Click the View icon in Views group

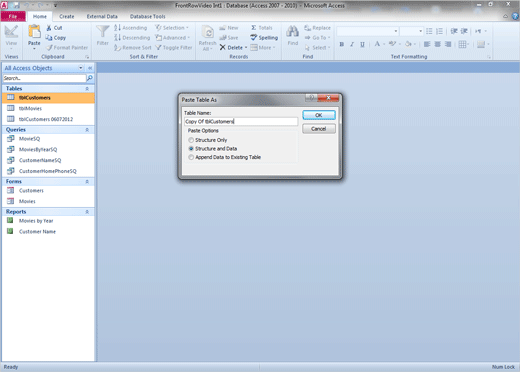[x=11, y=32]
